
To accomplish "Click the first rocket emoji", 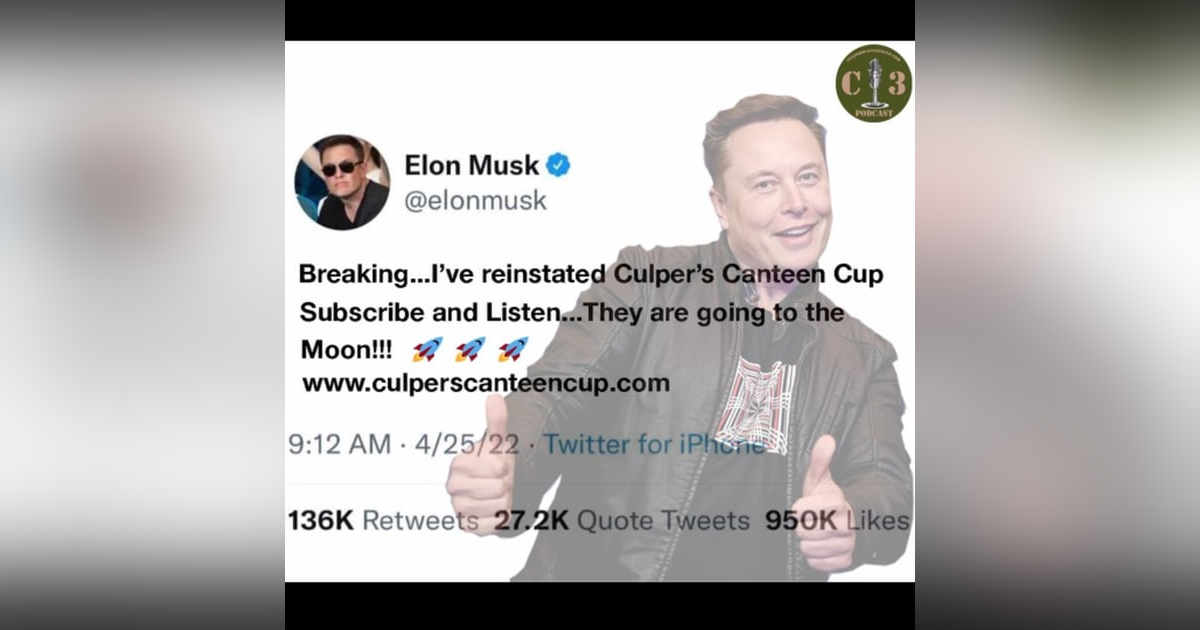I will 427,350.
